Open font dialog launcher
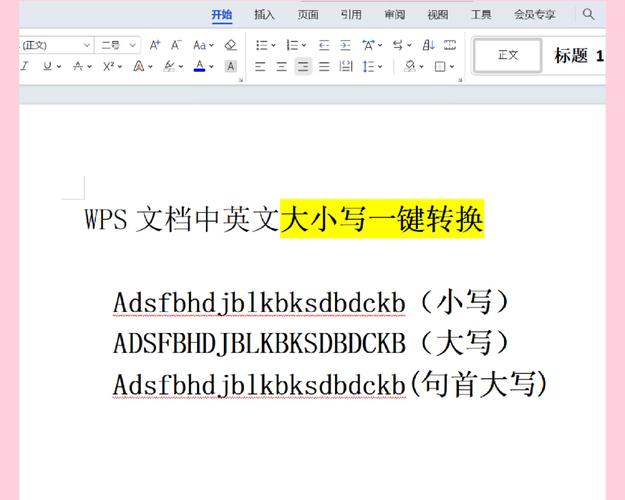The image size is (625, 500). [241, 80]
